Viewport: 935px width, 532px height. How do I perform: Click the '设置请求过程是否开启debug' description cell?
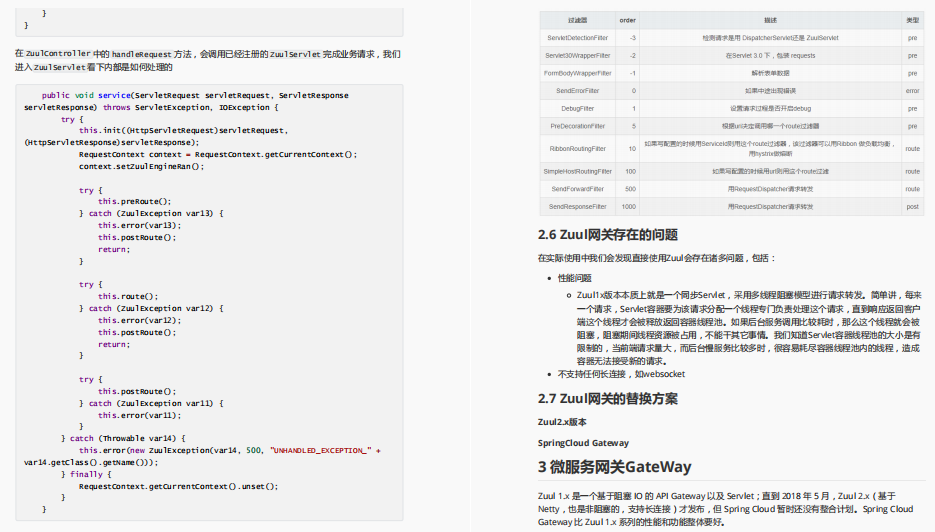tap(770, 109)
